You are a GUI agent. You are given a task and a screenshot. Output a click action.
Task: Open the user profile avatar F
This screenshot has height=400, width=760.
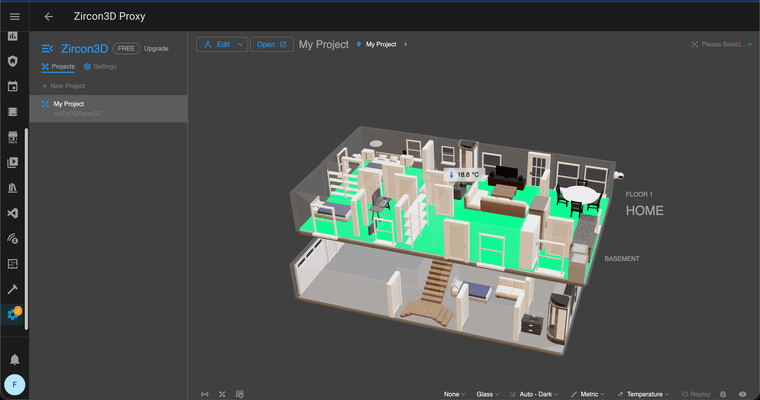(x=14, y=384)
